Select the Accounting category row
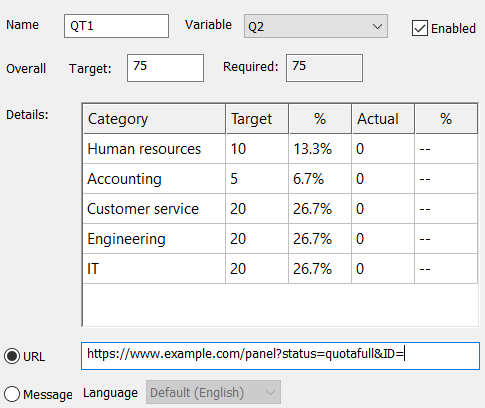This screenshot has width=485, height=408. pyautogui.click(x=280, y=179)
